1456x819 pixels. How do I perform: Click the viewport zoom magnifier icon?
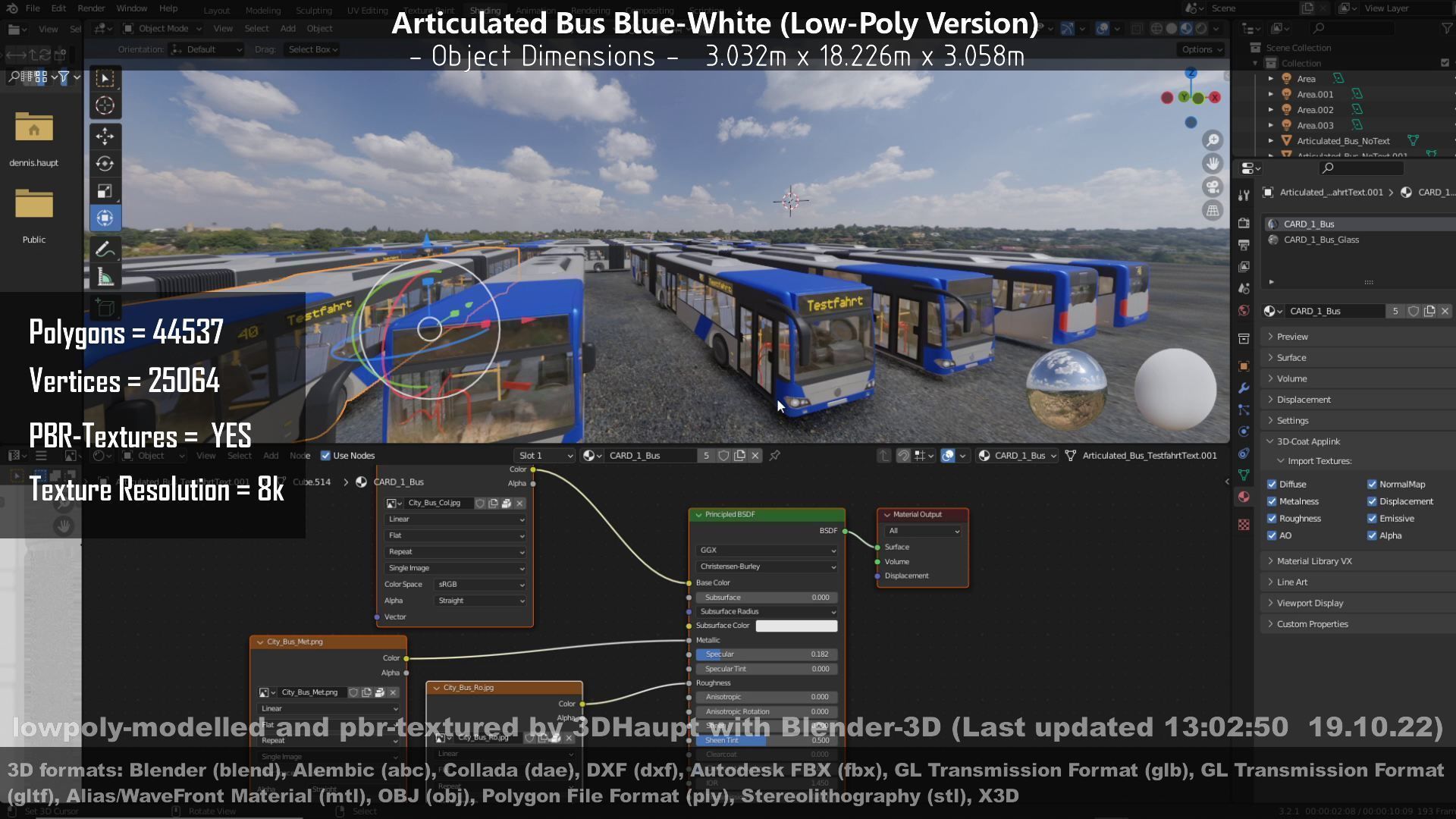pos(1213,140)
